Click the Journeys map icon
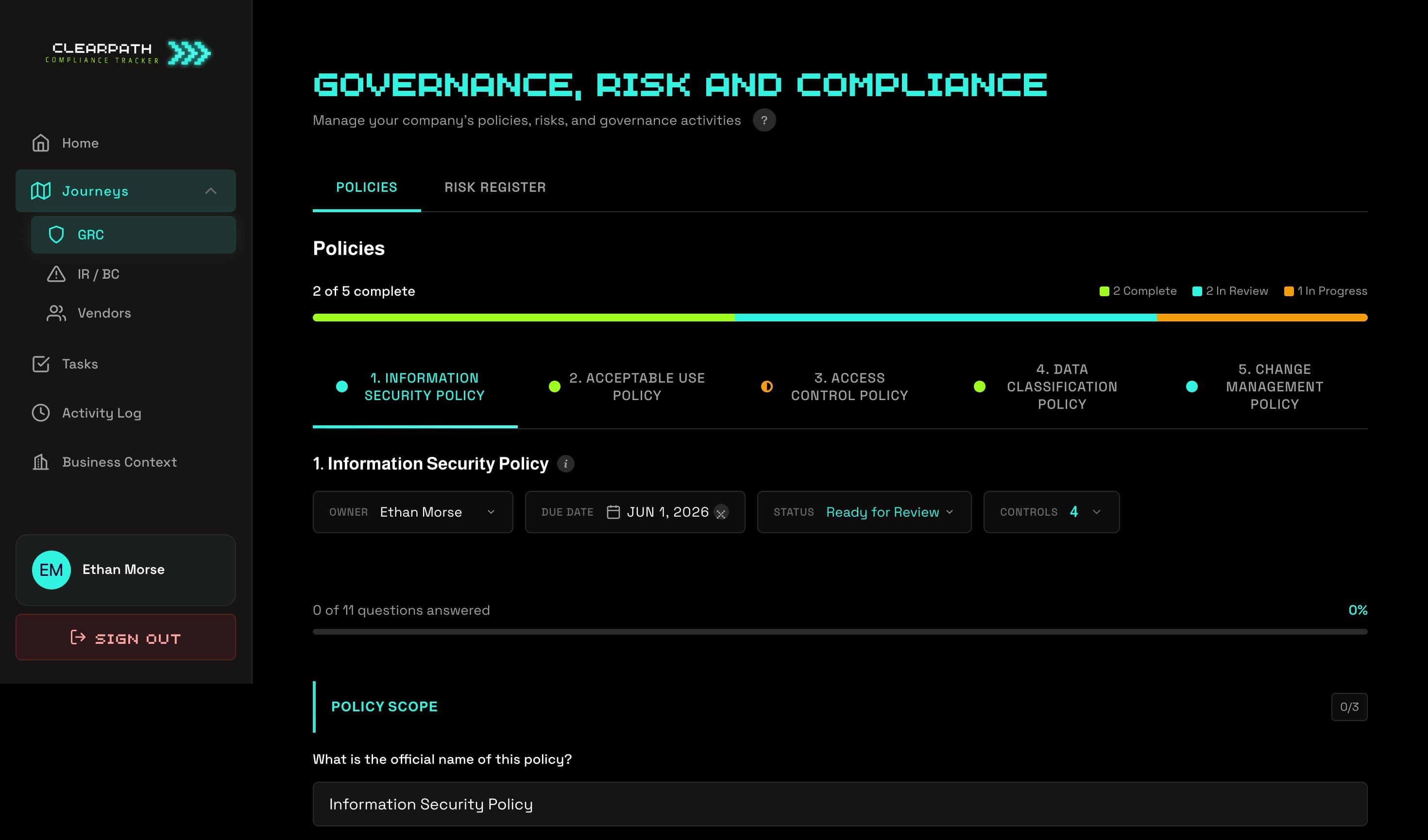The height and width of the screenshot is (840, 1428). (x=41, y=191)
